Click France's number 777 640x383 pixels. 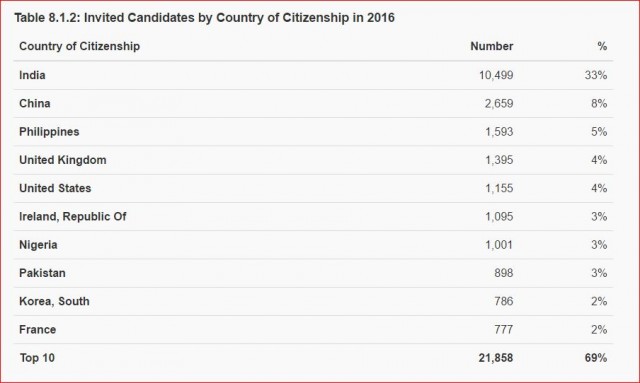[504, 330]
